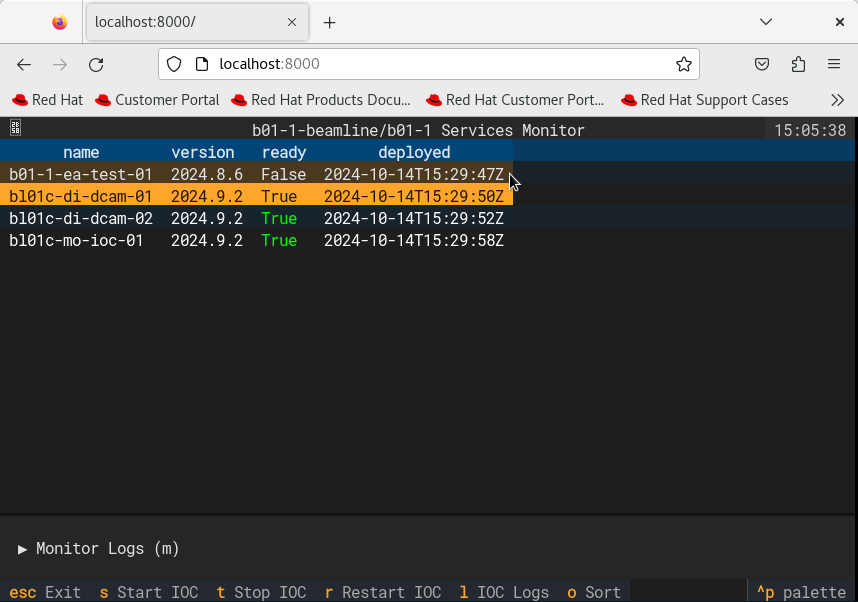Click Restart IOC footer command
This screenshot has height=602, width=858.
383,592
